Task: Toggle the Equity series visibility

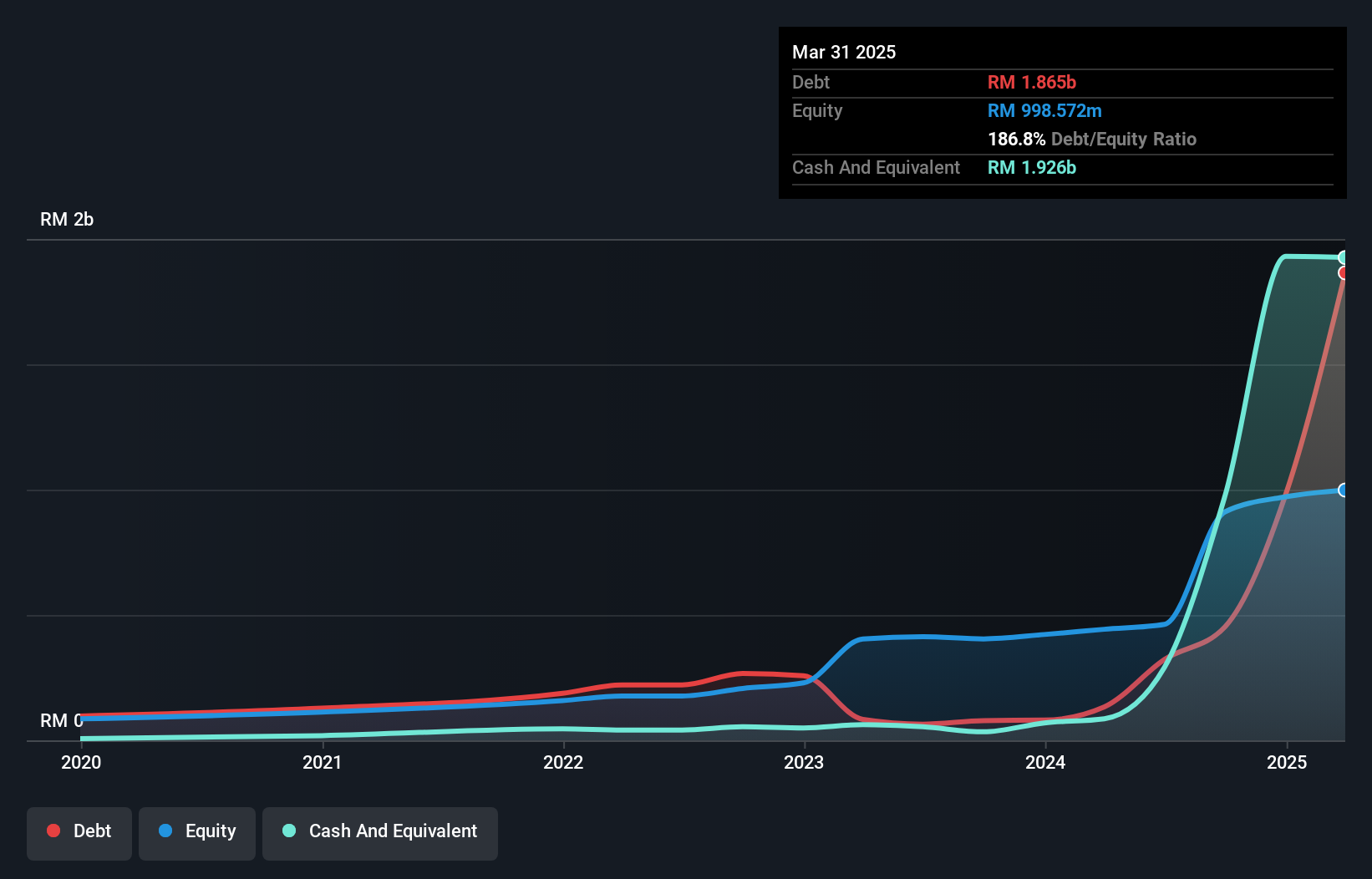Action: pyautogui.click(x=196, y=831)
